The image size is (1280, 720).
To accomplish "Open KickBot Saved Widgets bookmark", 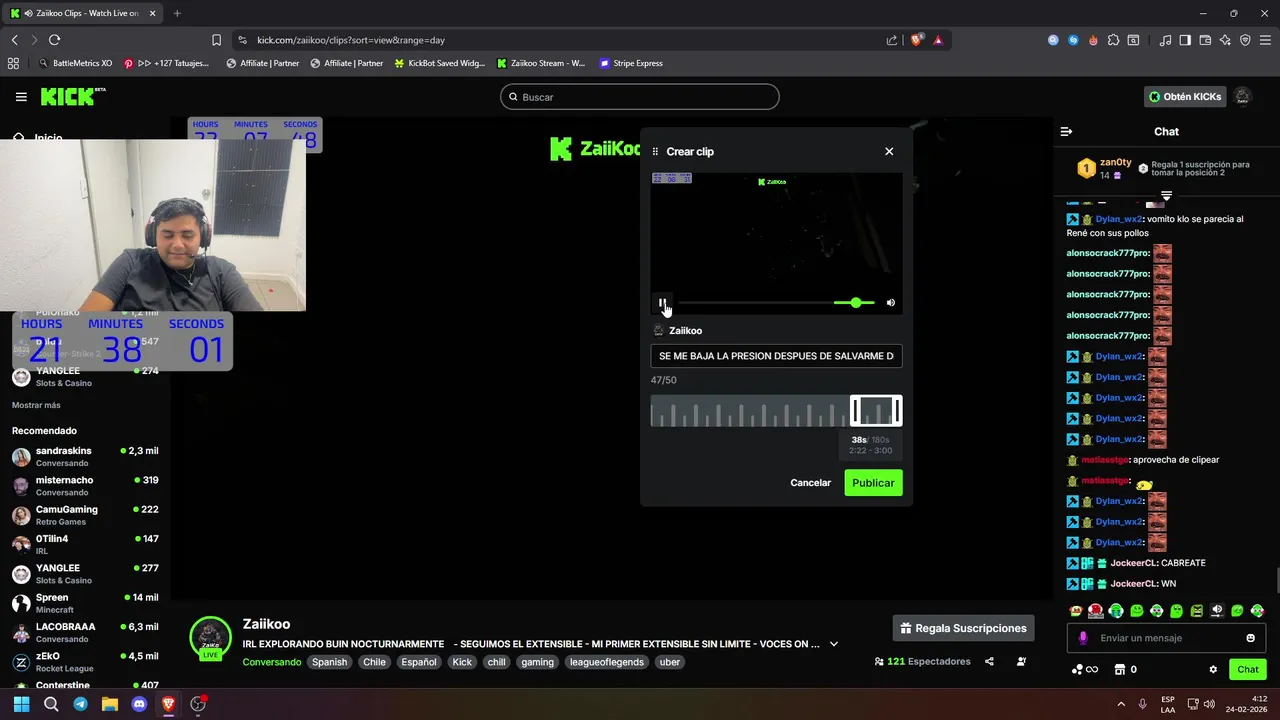I will pyautogui.click(x=439, y=63).
